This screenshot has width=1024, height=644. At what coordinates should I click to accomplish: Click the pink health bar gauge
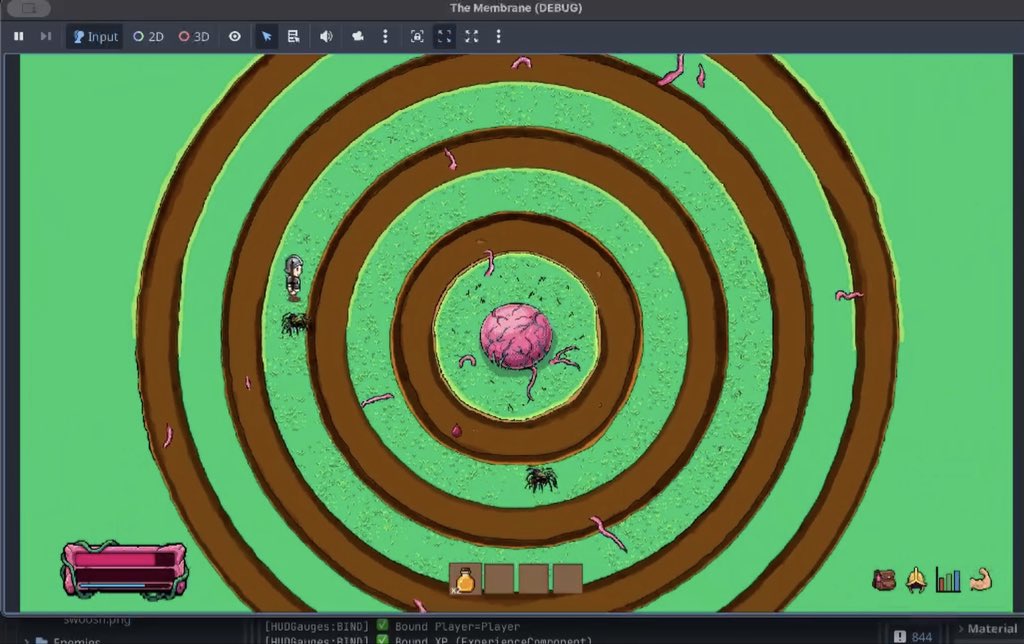pyautogui.click(x=124, y=560)
